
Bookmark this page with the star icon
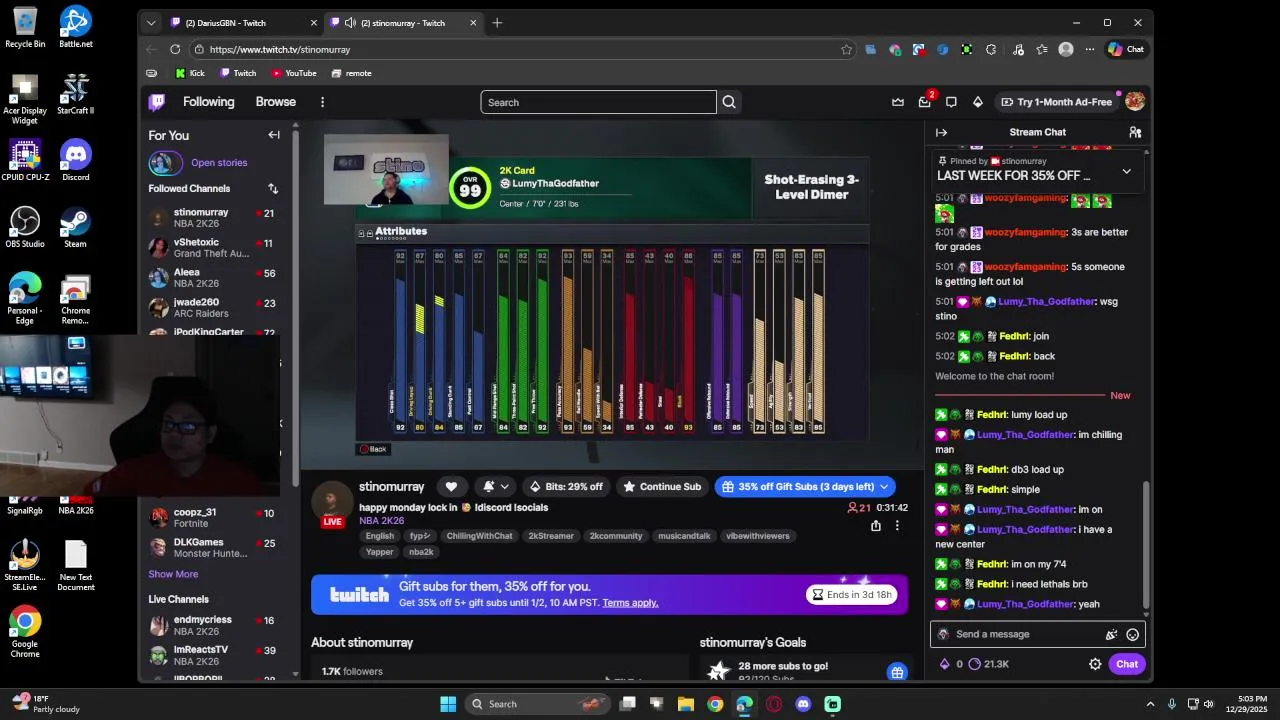[x=847, y=49]
